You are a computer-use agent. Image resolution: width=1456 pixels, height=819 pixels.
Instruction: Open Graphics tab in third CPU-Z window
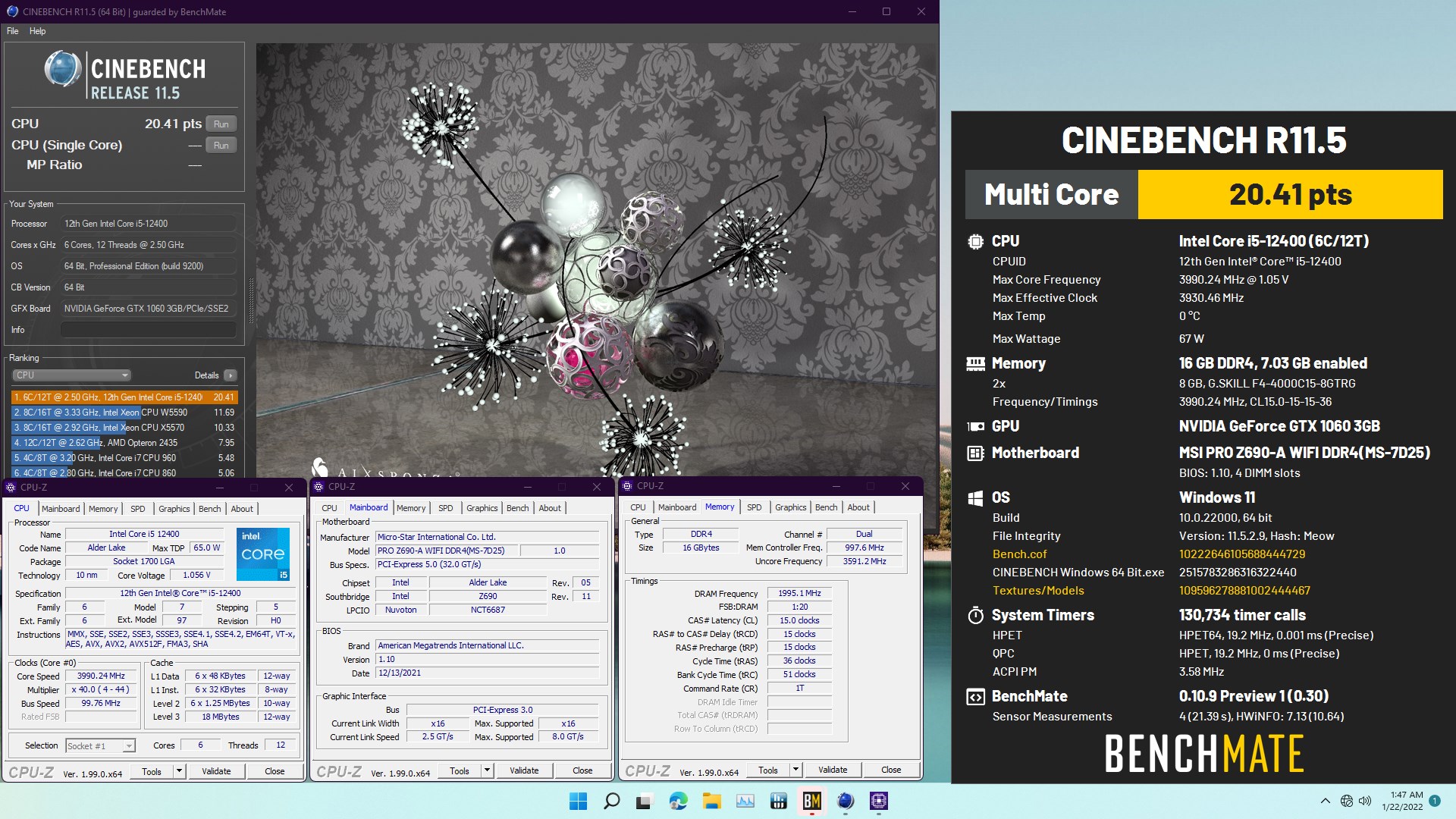click(791, 507)
